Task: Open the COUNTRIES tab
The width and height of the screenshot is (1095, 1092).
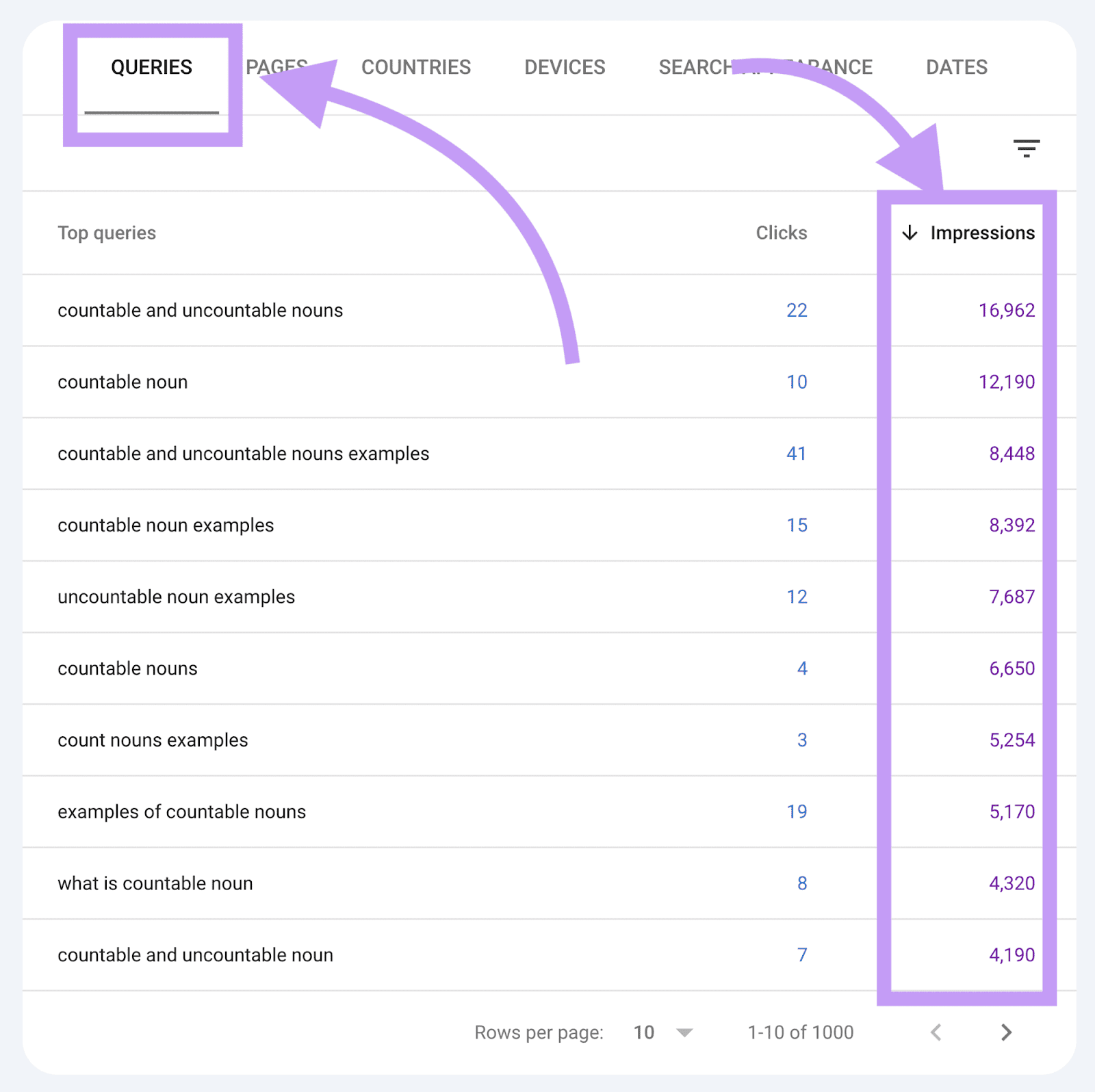Action: click(x=415, y=66)
